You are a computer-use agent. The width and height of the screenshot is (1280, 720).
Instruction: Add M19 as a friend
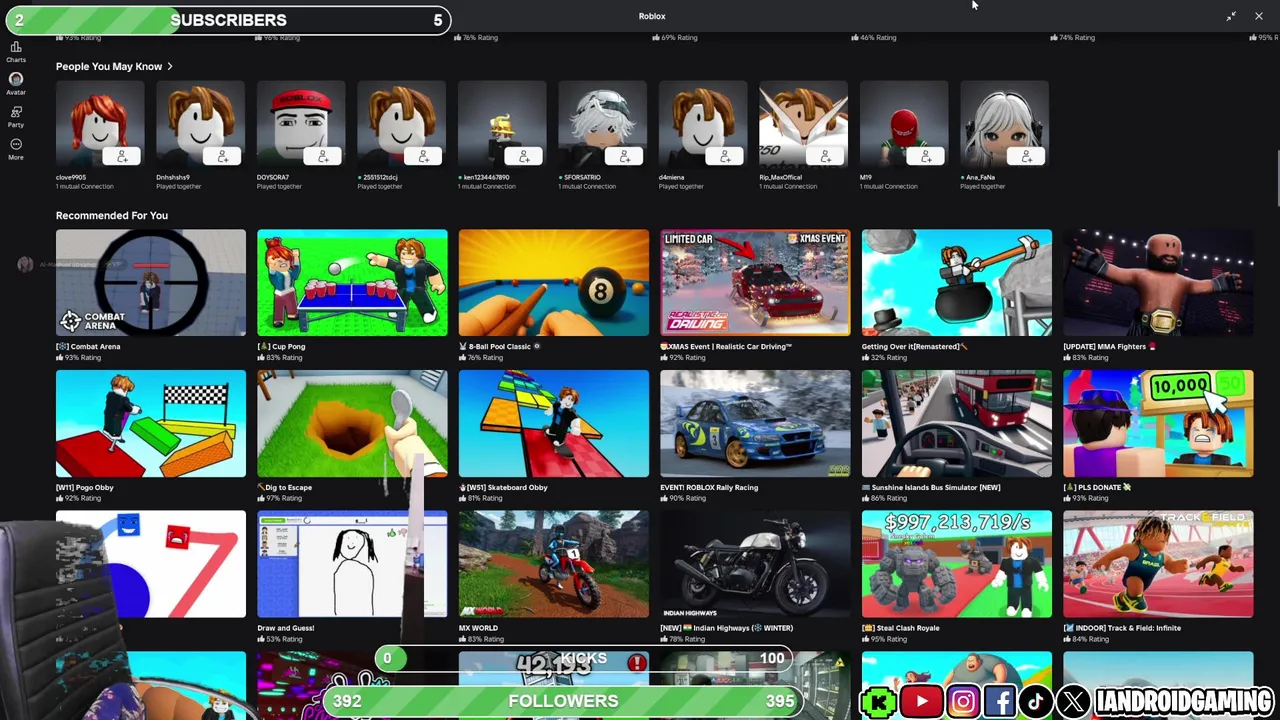coord(926,157)
